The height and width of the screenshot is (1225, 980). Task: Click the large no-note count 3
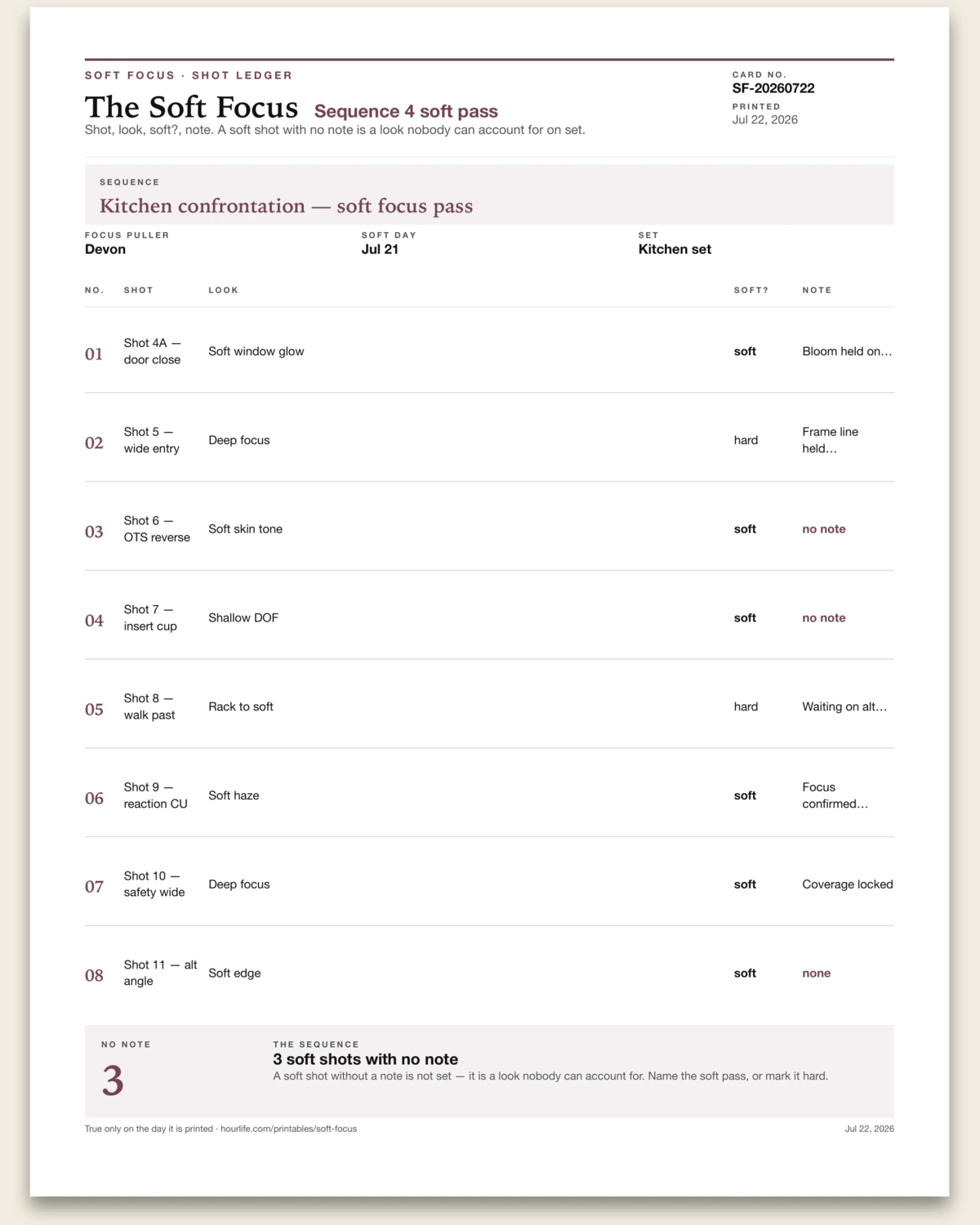(x=113, y=1080)
